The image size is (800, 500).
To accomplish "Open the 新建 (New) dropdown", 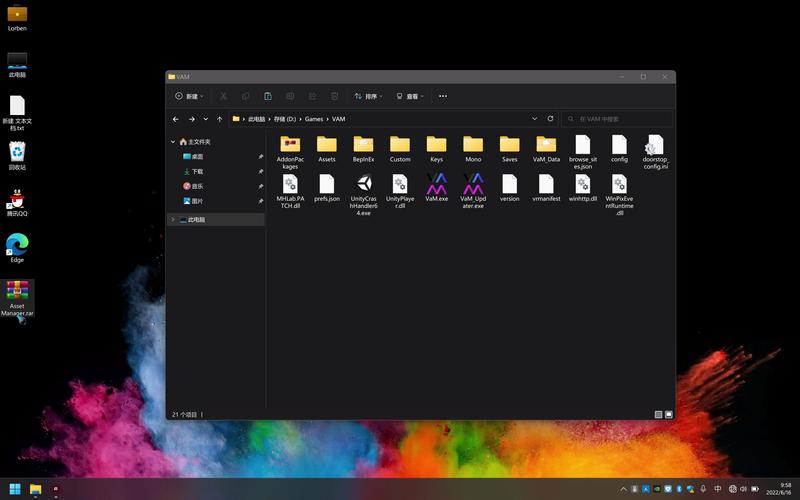I will tap(188, 97).
